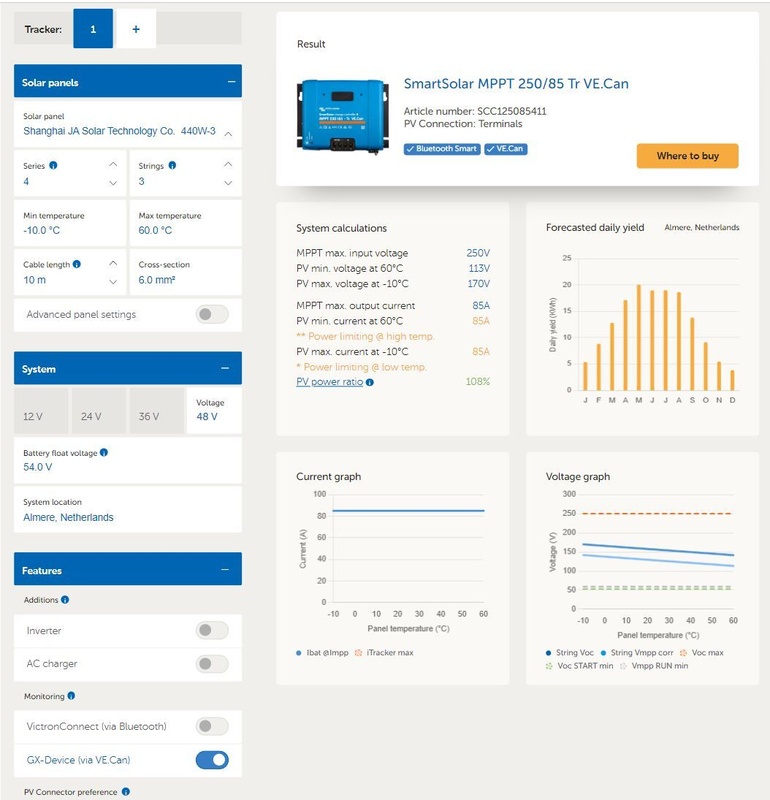Enable VictronConnect (via Bluetooth) toggle
This screenshot has height=800, width=770.
[212, 726]
